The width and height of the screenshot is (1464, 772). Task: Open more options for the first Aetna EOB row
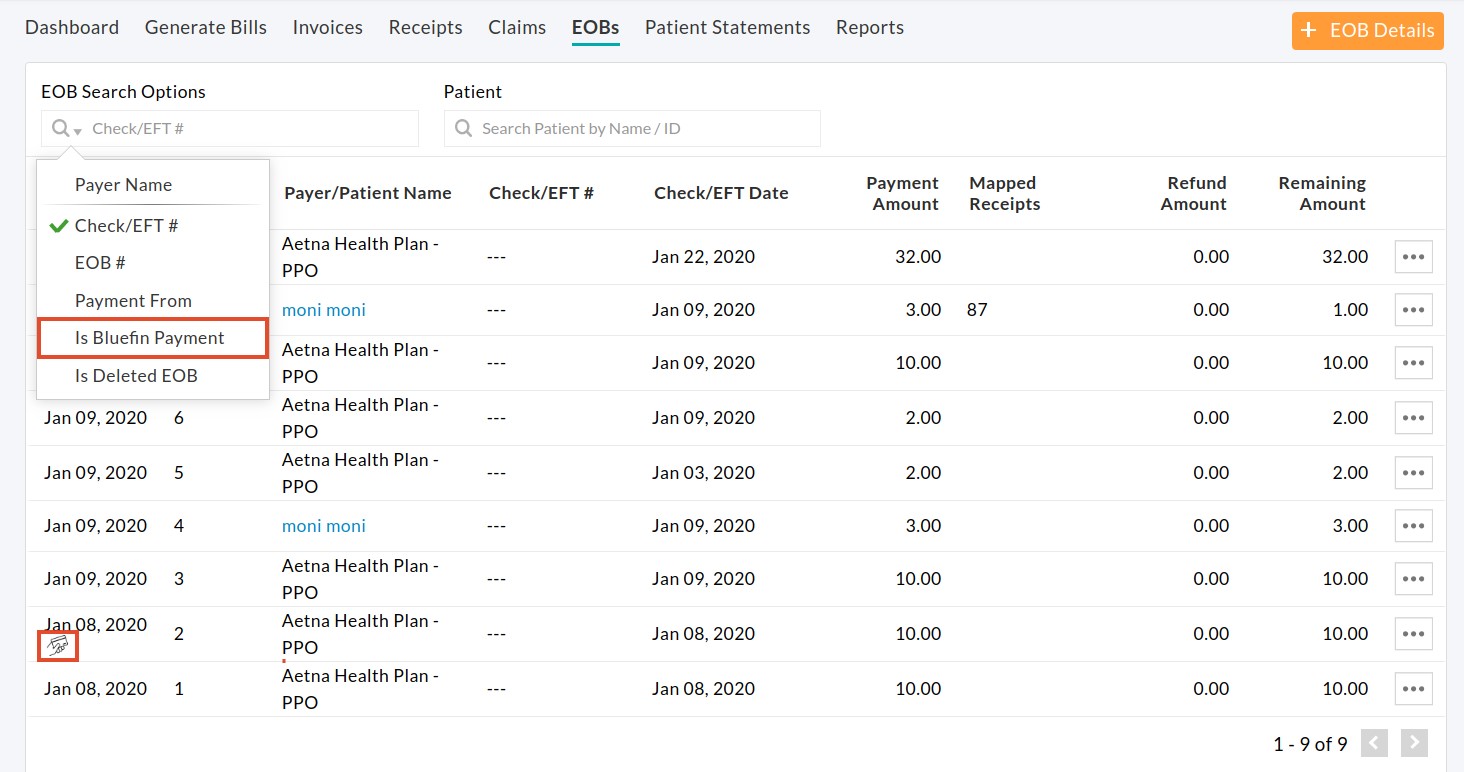pos(1413,256)
